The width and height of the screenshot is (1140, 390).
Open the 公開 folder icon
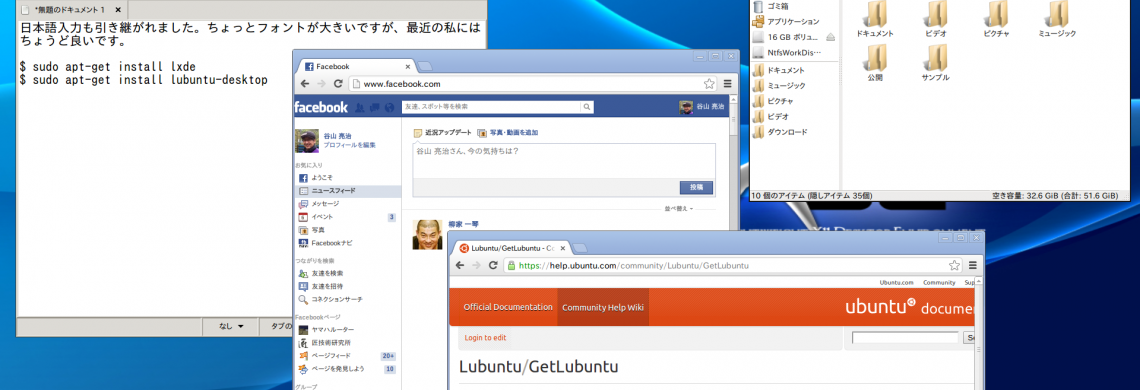[875, 59]
